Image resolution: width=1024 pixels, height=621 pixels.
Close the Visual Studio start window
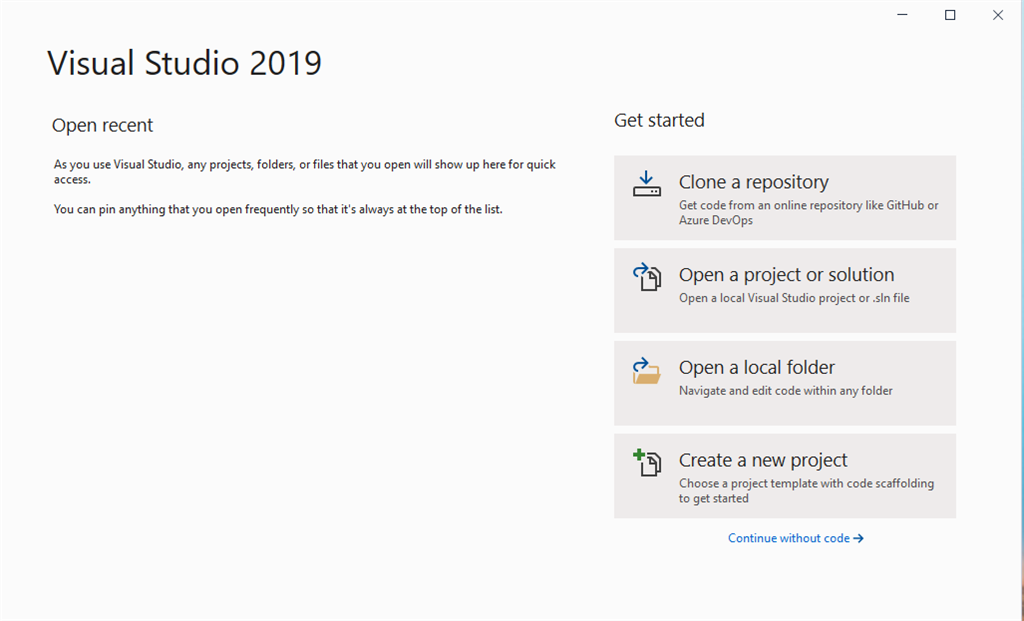click(998, 15)
